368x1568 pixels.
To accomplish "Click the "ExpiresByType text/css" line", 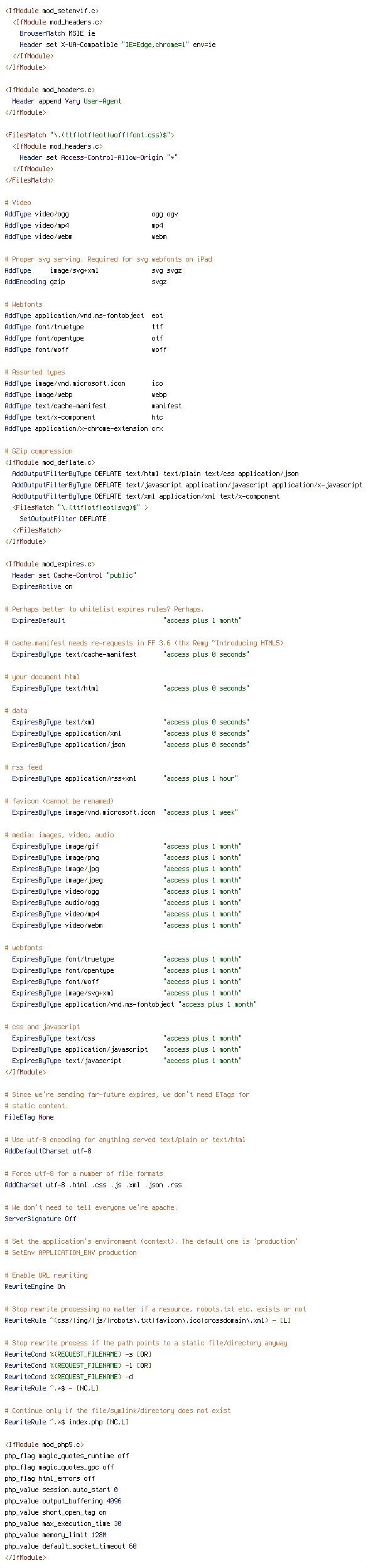I will click(x=127, y=1038).
